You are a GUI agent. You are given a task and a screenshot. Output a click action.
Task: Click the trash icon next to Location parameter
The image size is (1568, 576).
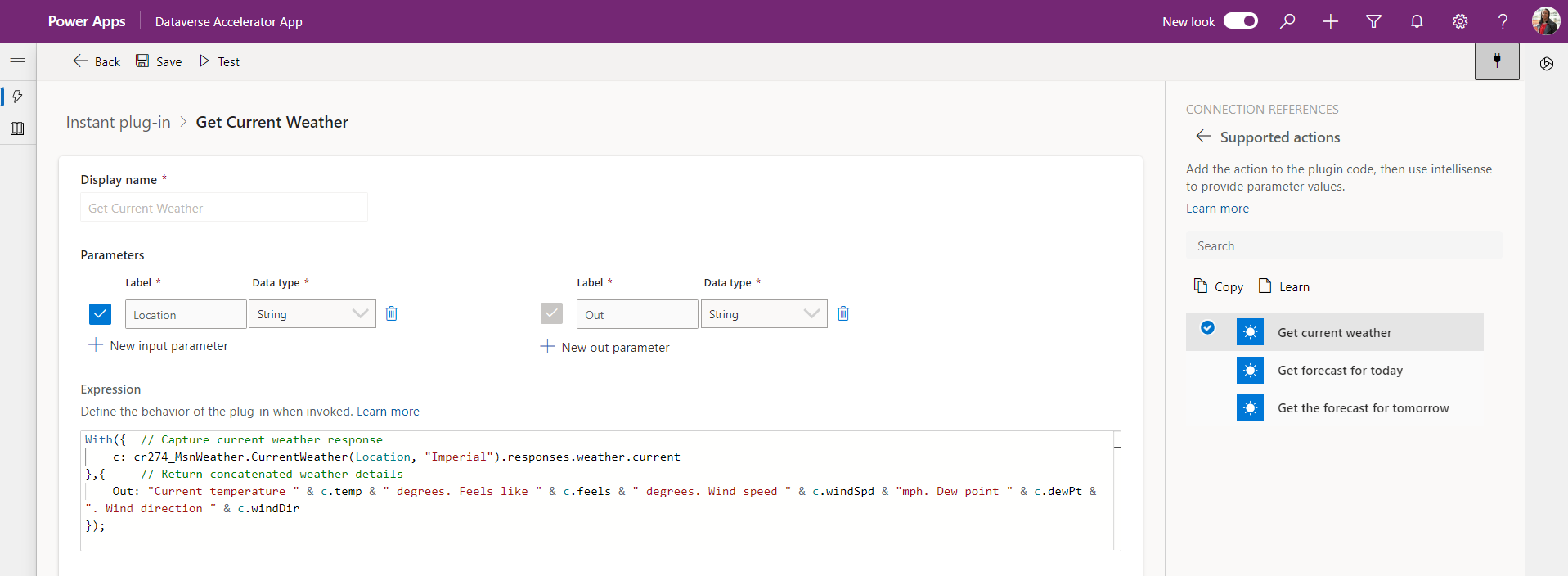391,314
